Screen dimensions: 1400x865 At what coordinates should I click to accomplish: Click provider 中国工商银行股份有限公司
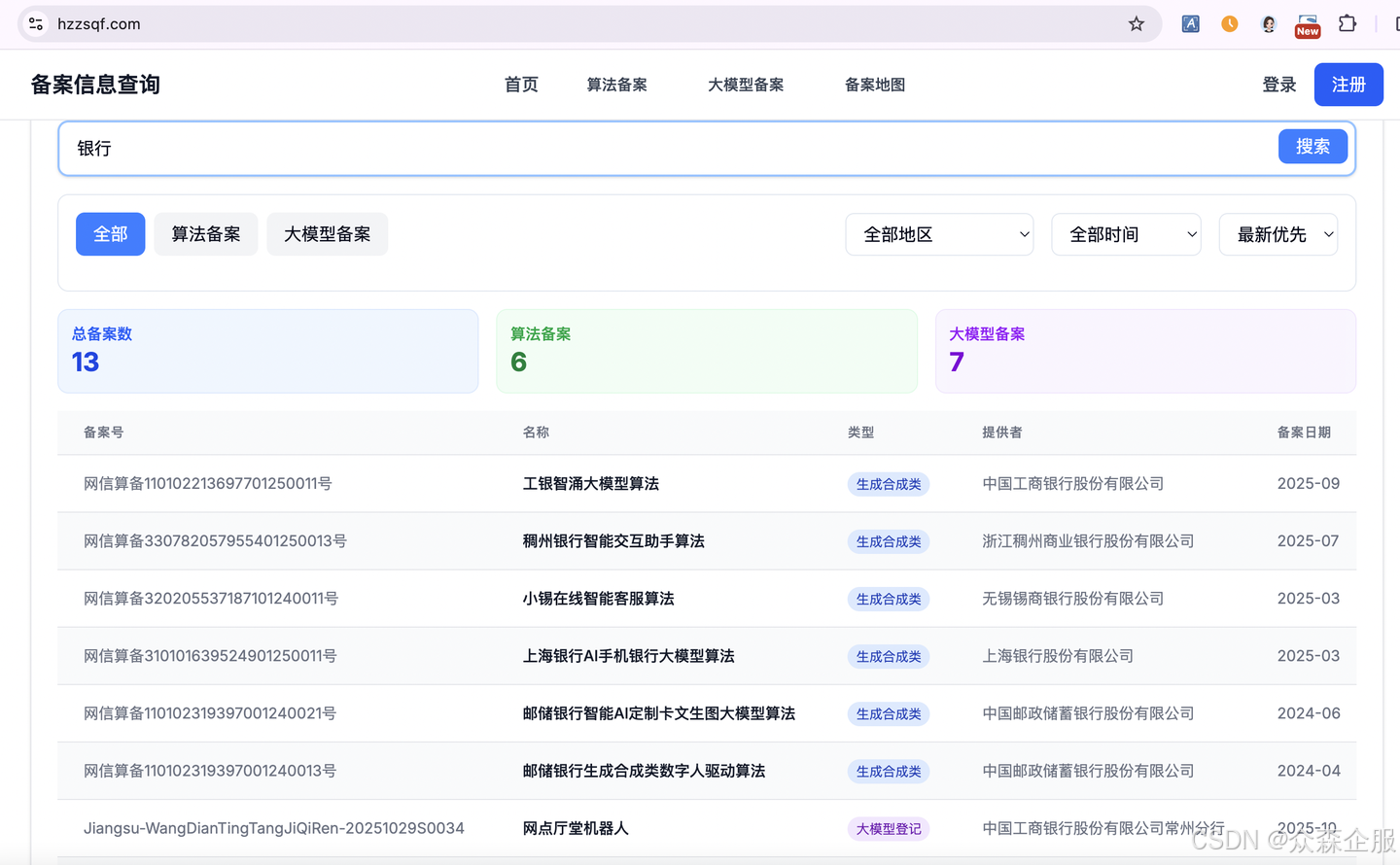click(1073, 484)
